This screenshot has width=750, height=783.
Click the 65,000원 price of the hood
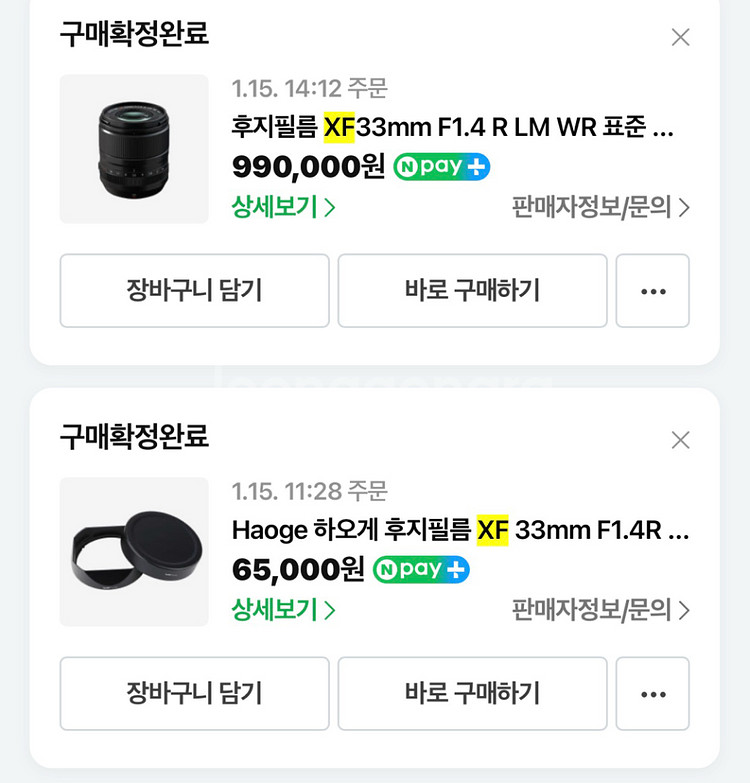(x=298, y=569)
